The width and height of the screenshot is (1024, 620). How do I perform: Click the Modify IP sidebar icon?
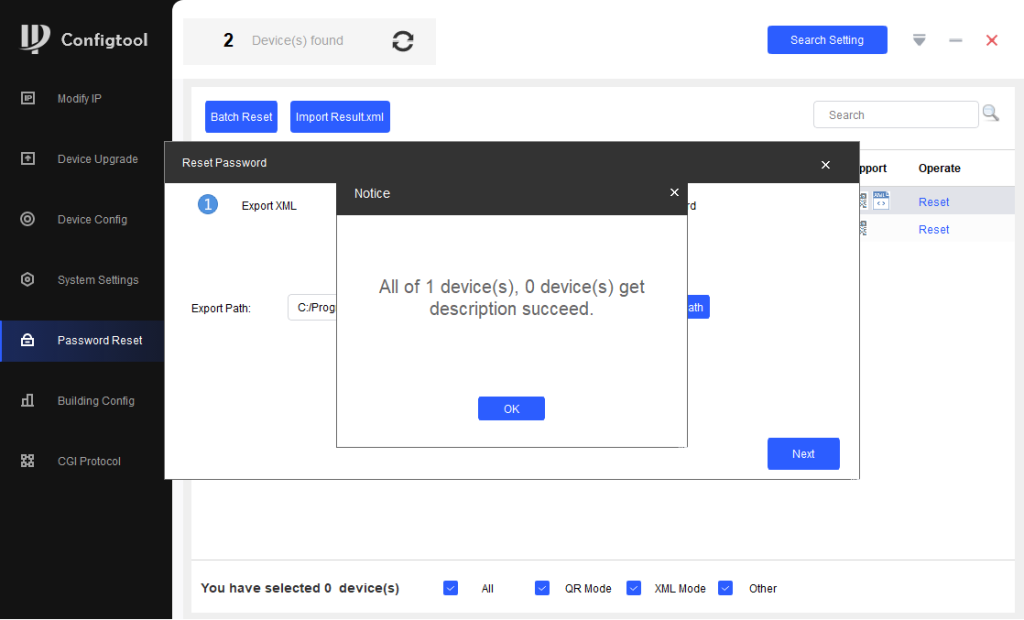tap(28, 98)
